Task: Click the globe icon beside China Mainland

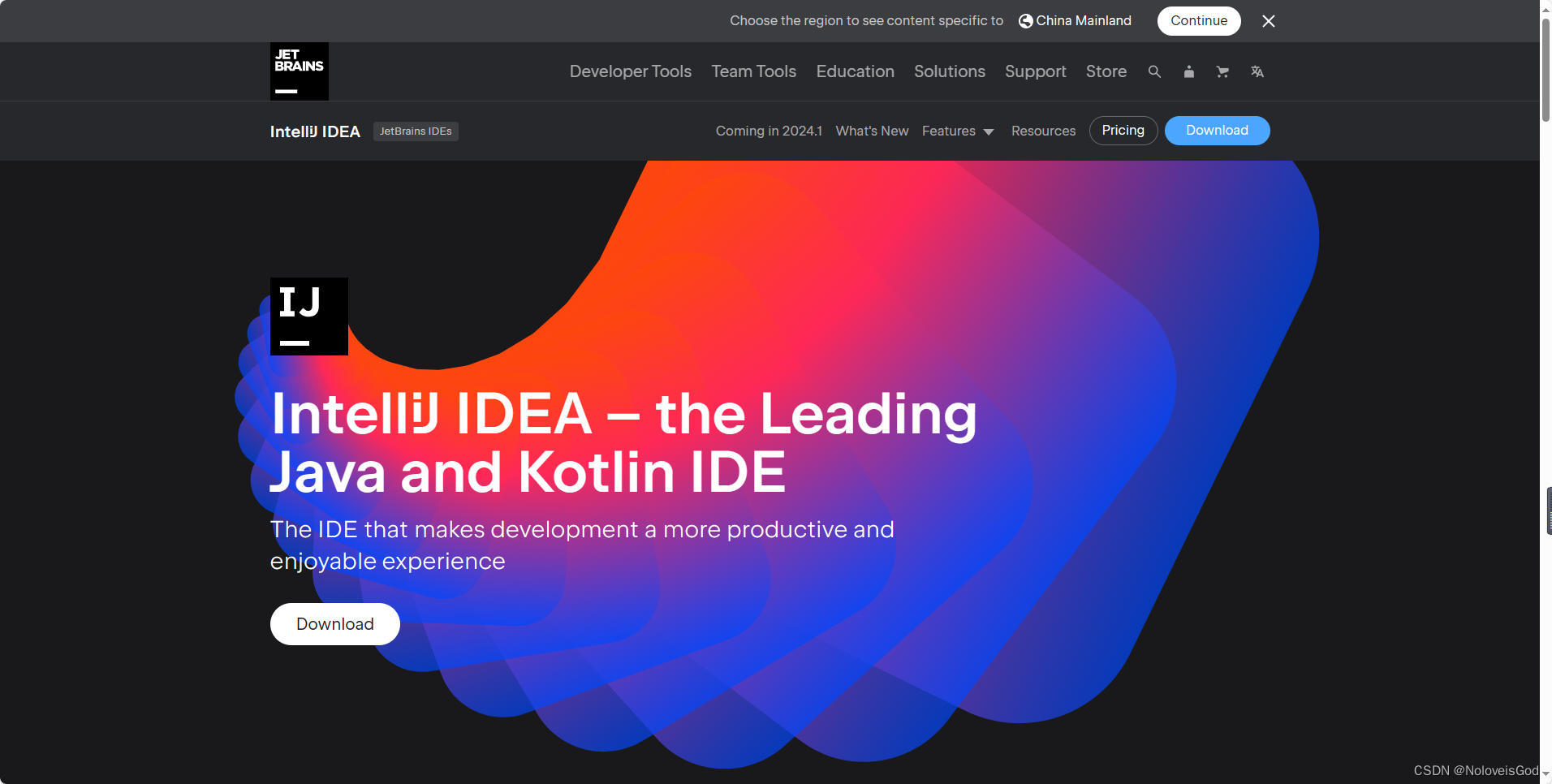Action: [1026, 21]
